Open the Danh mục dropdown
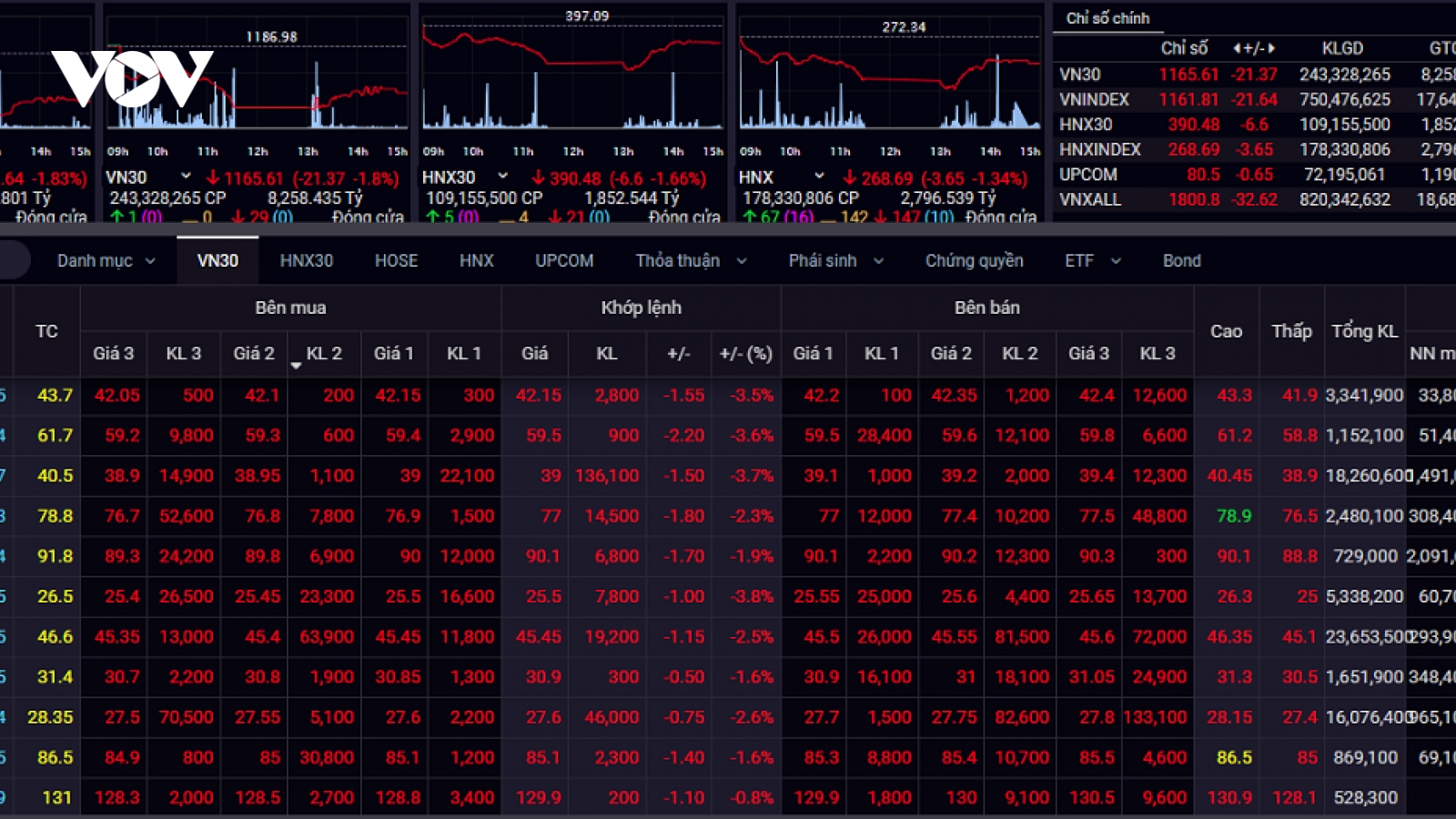 106,261
